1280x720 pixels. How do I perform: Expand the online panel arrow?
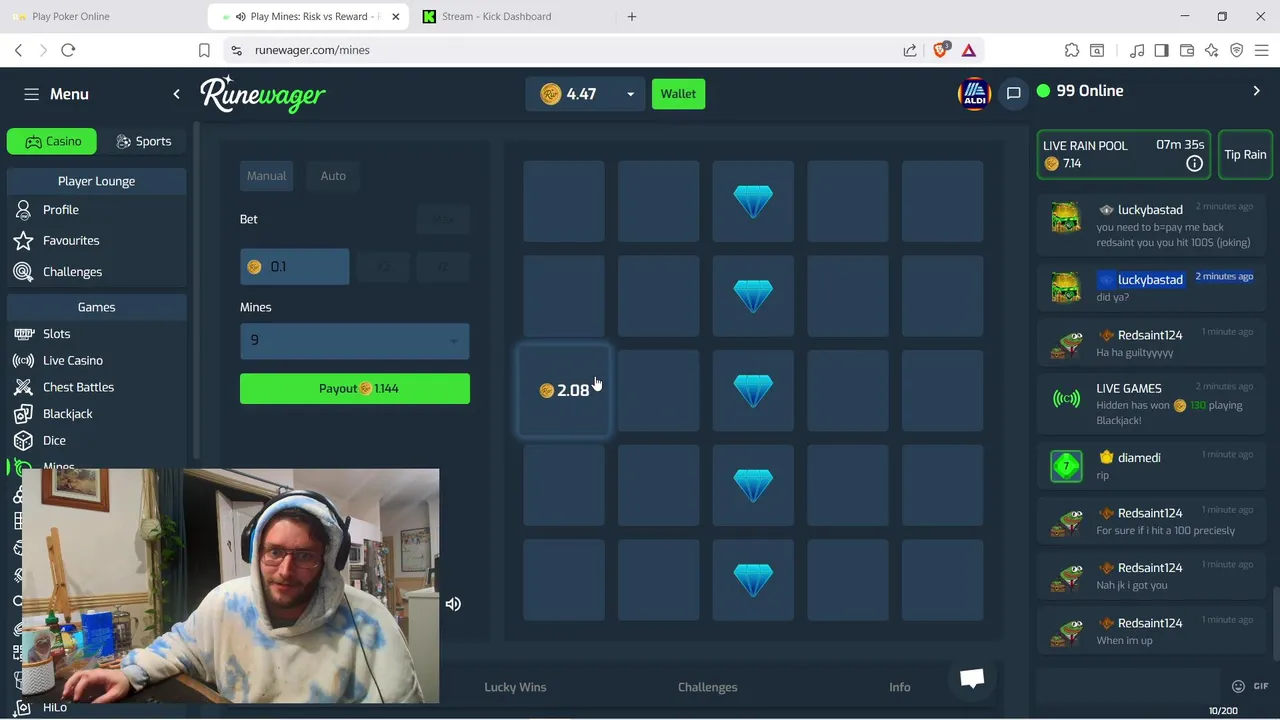[x=1257, y=91]
